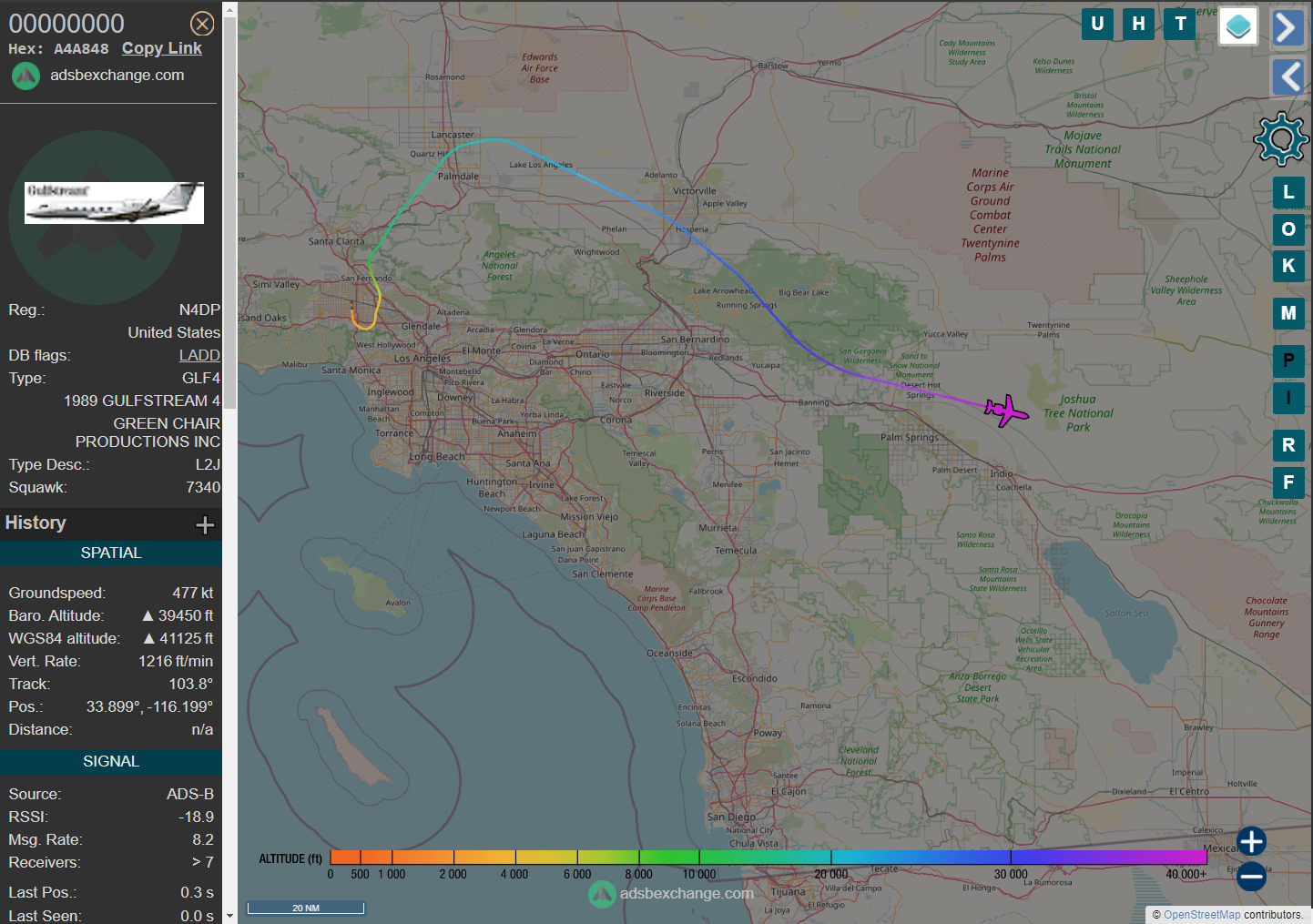Open the LADD database flag link
This screenshot has height=924, width=1313.
(199, 355)
